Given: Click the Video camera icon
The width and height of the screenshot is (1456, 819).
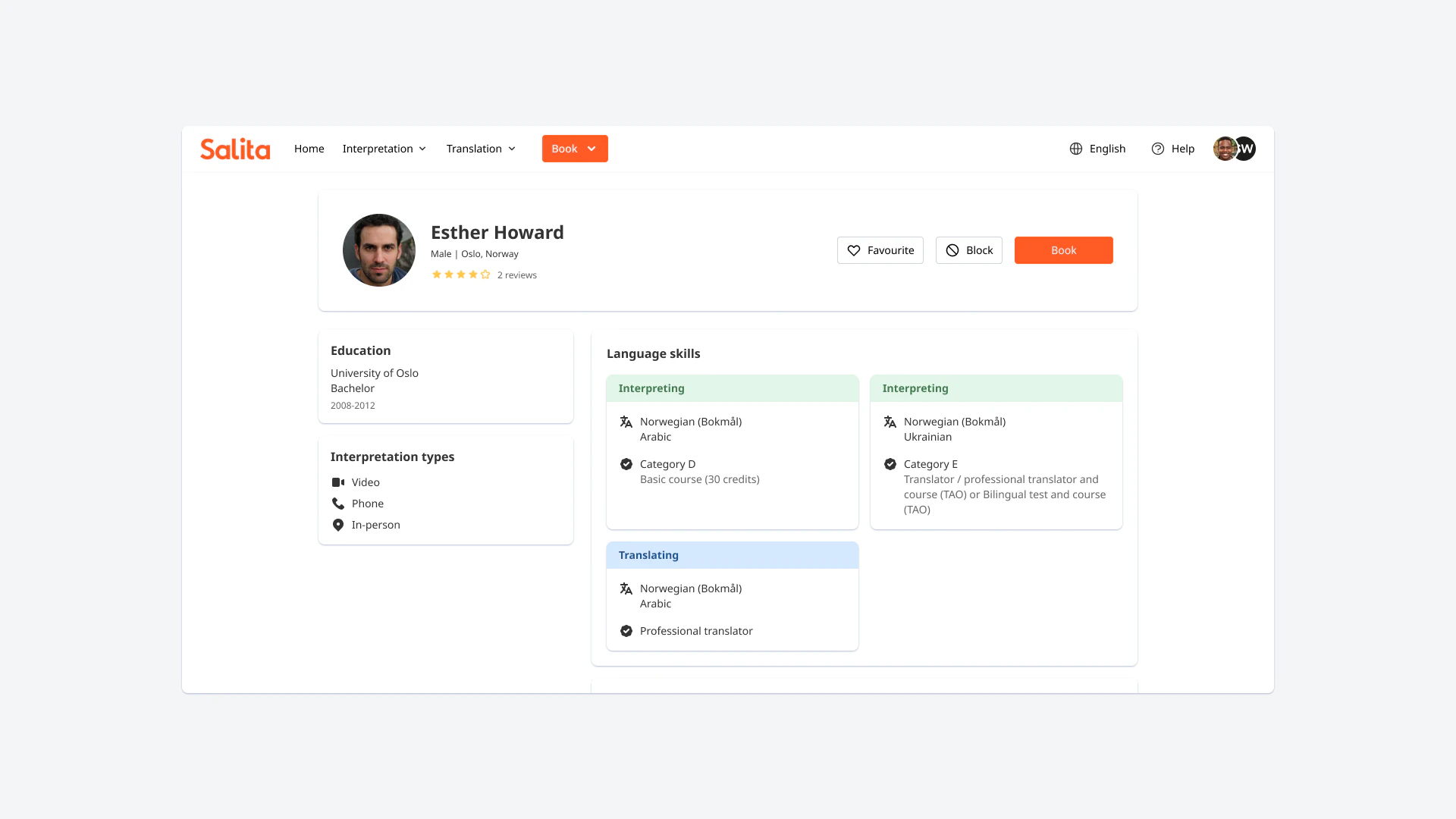Looking at the screenshot, I should [x=338, y=482].
